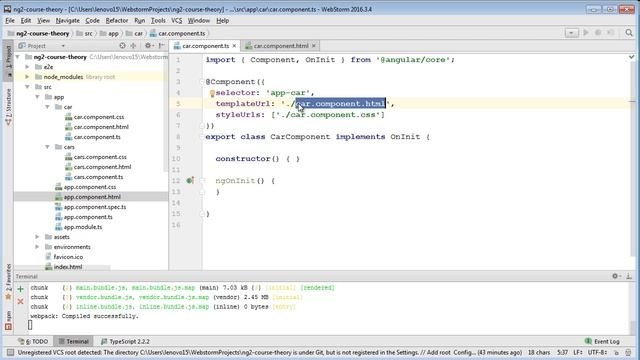Select the car.component.ts editor tab
The width and height of the screenshot is (640, 360).
tap(205, 46)
